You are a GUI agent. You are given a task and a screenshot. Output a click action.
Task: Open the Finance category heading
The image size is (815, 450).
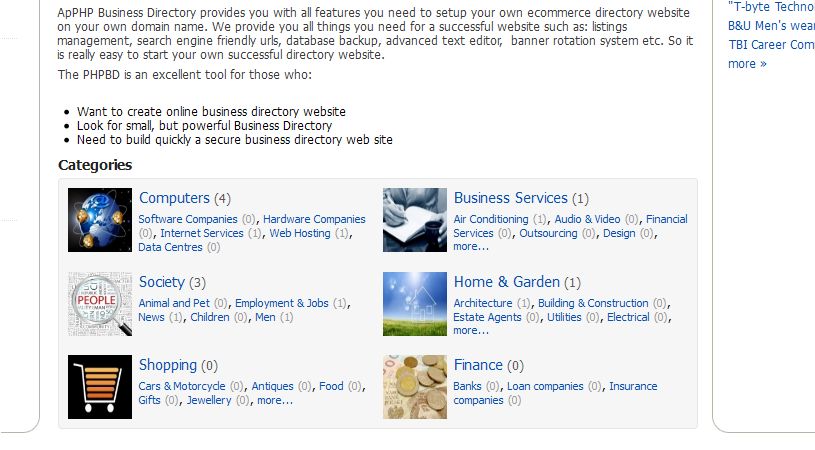click(478, 365)
